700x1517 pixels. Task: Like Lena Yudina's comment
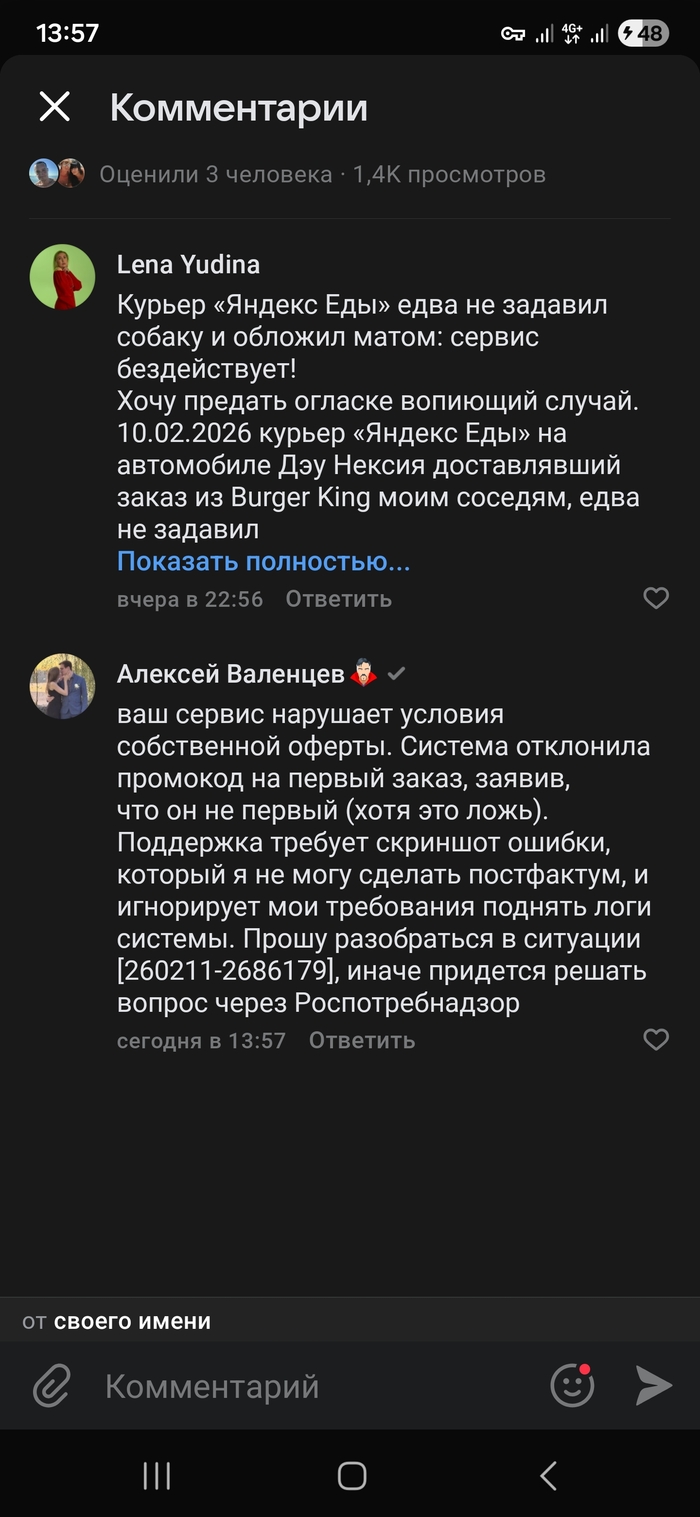click(655, 599)
